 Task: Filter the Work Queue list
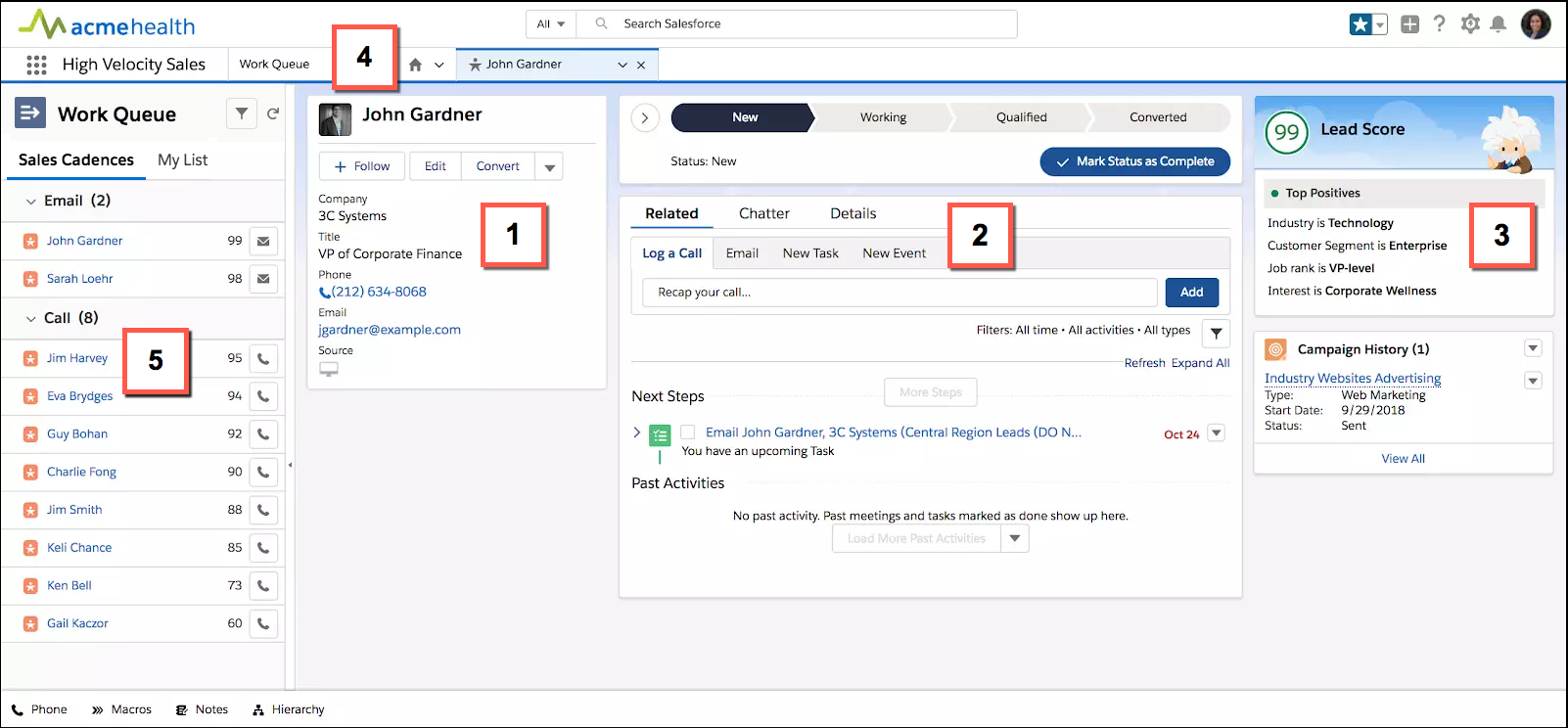(242, 114)
